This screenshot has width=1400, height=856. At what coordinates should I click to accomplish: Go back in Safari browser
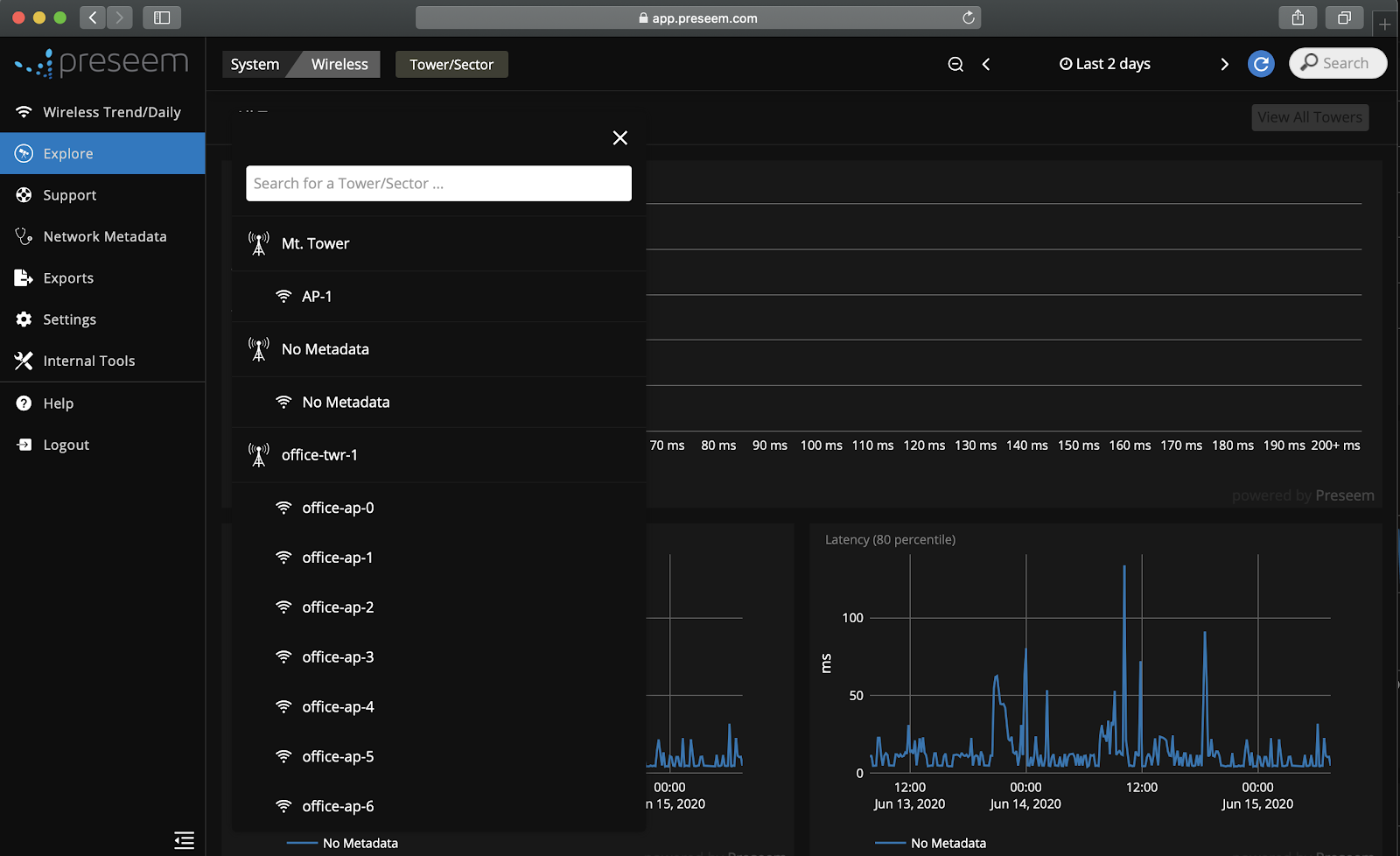(92, 18)
